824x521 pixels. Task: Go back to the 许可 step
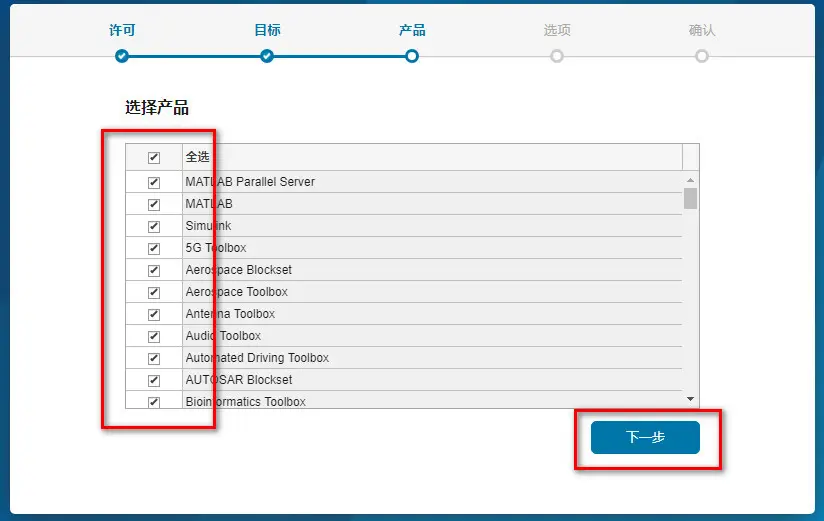(122, 30)
